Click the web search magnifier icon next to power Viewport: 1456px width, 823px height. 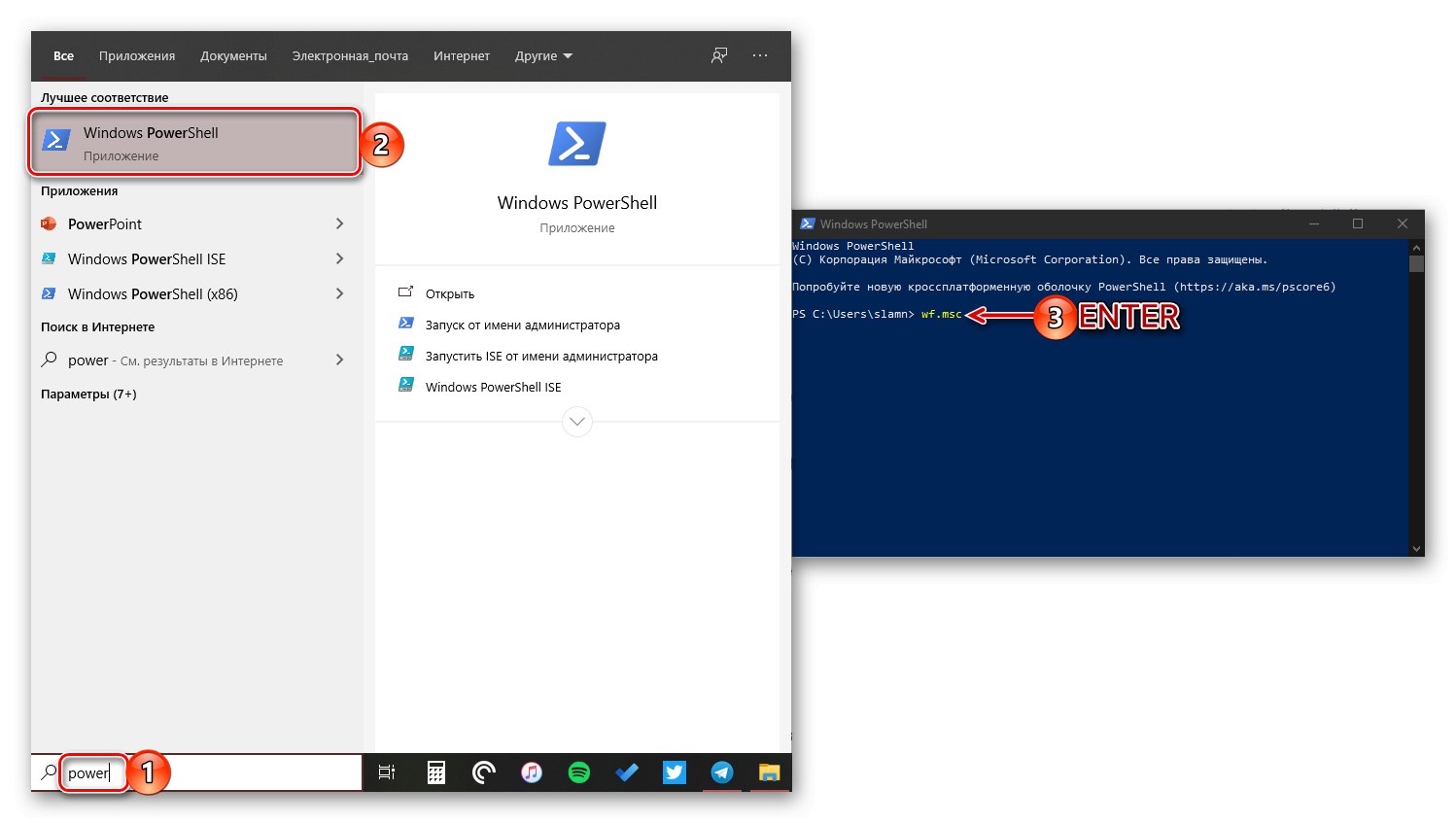pos(49,360)
